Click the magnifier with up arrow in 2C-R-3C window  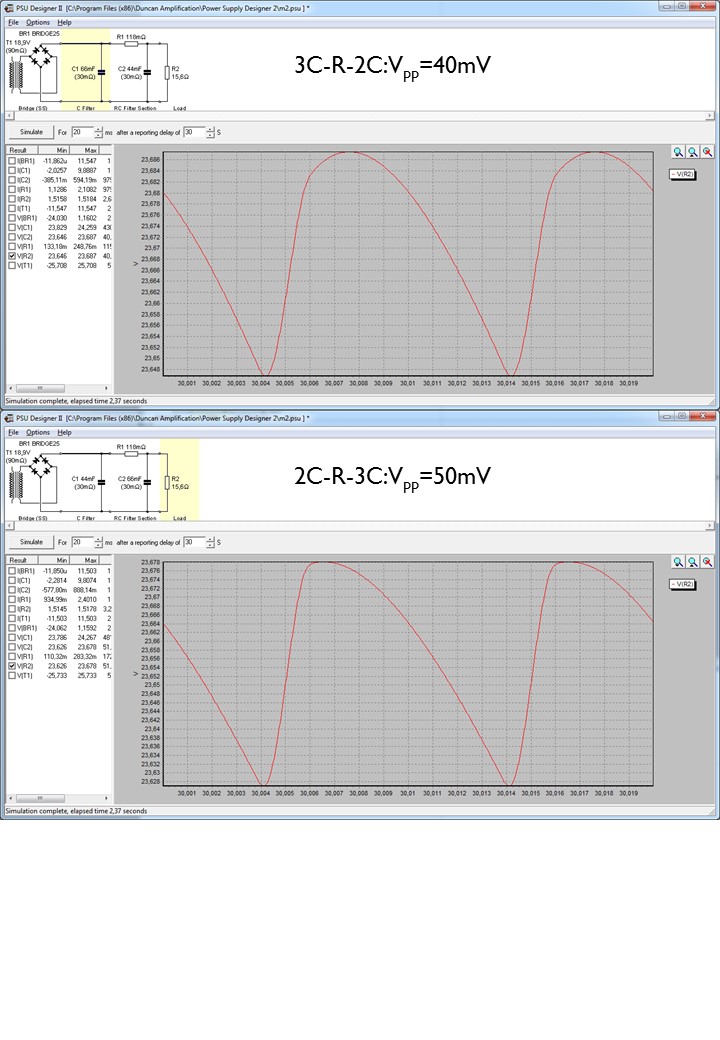coord(693,562)
